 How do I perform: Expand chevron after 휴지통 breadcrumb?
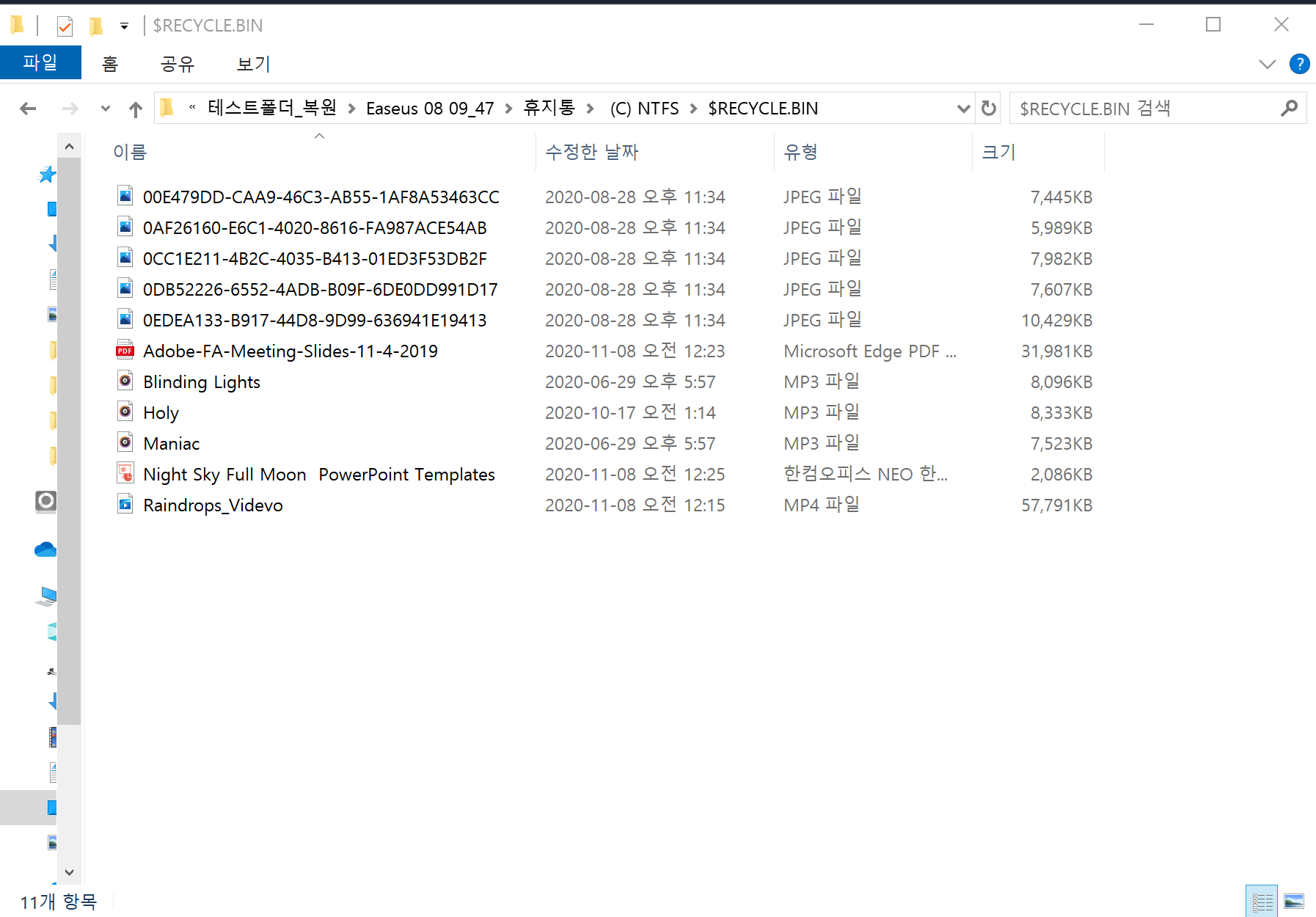[590, 109]
